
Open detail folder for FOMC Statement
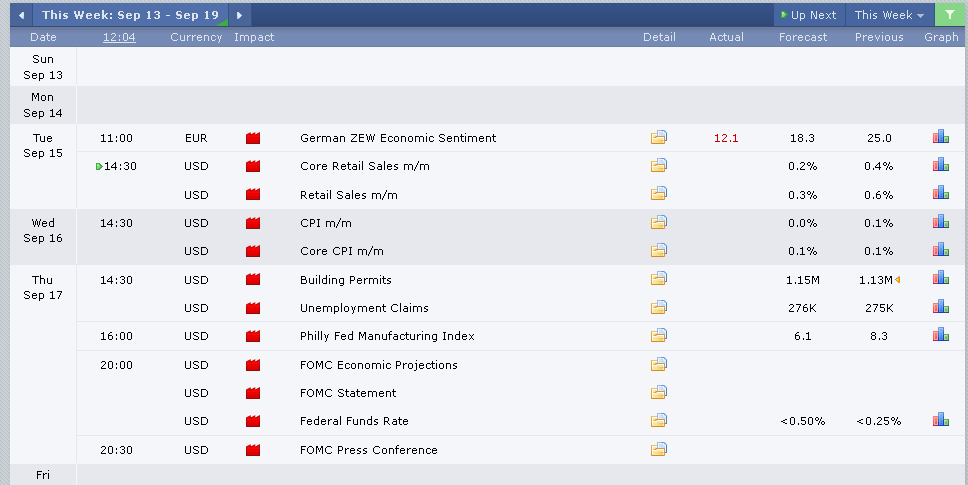(x=658, y=393)
